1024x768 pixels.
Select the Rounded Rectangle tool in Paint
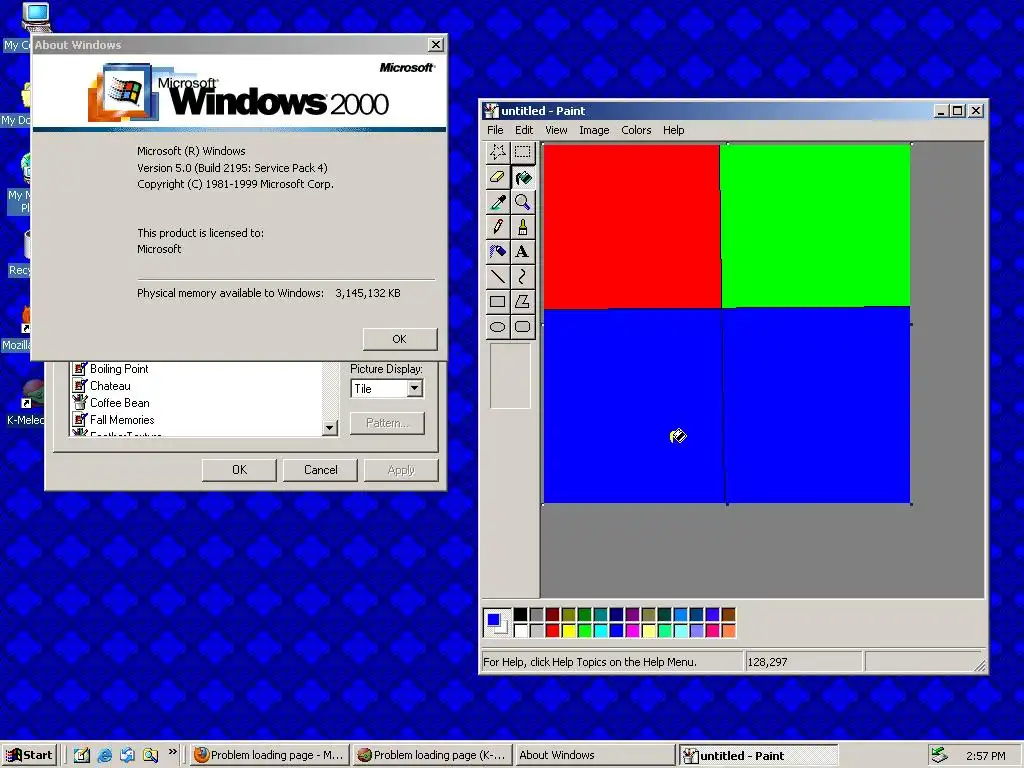pos(522,326)
